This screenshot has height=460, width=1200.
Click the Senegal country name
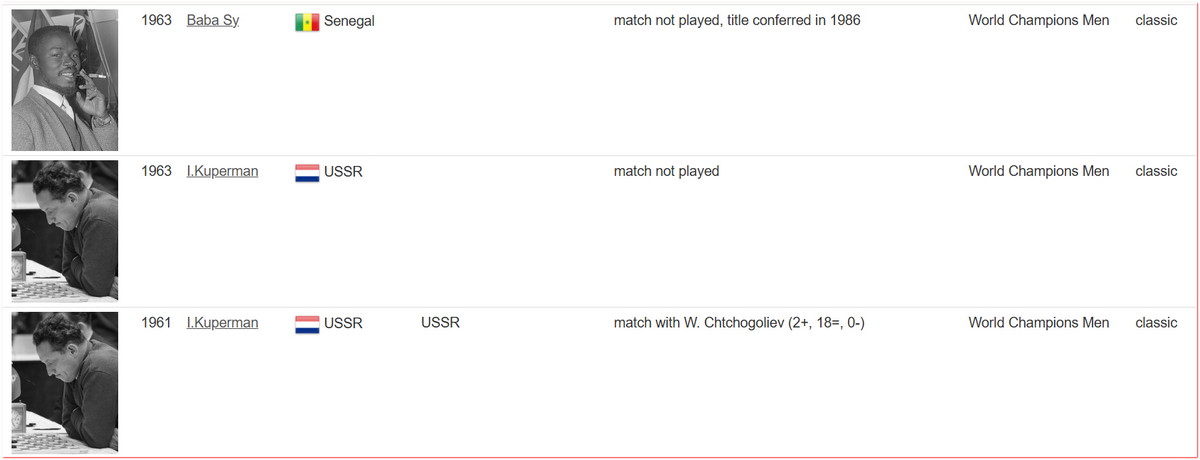pos(349,20)
